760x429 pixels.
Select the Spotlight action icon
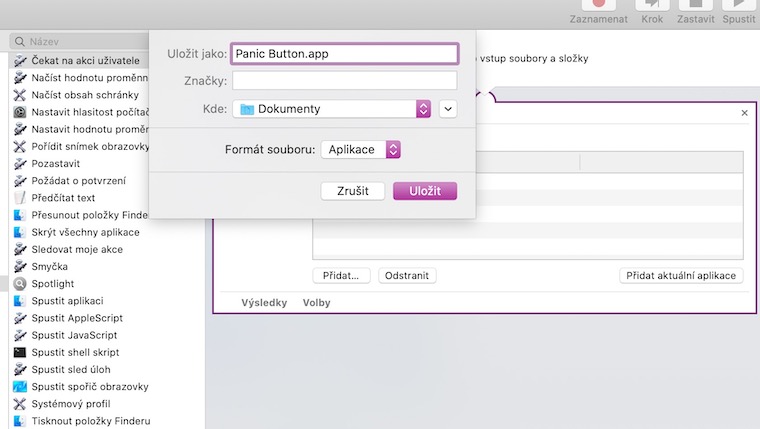tap(20, 284)
